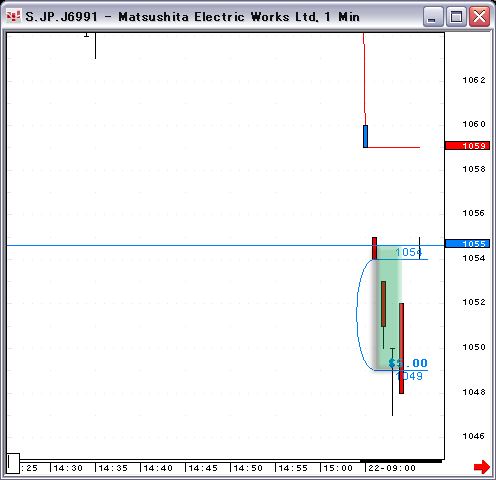
Task: Click the green shaded measurement region
Action: 389,307
